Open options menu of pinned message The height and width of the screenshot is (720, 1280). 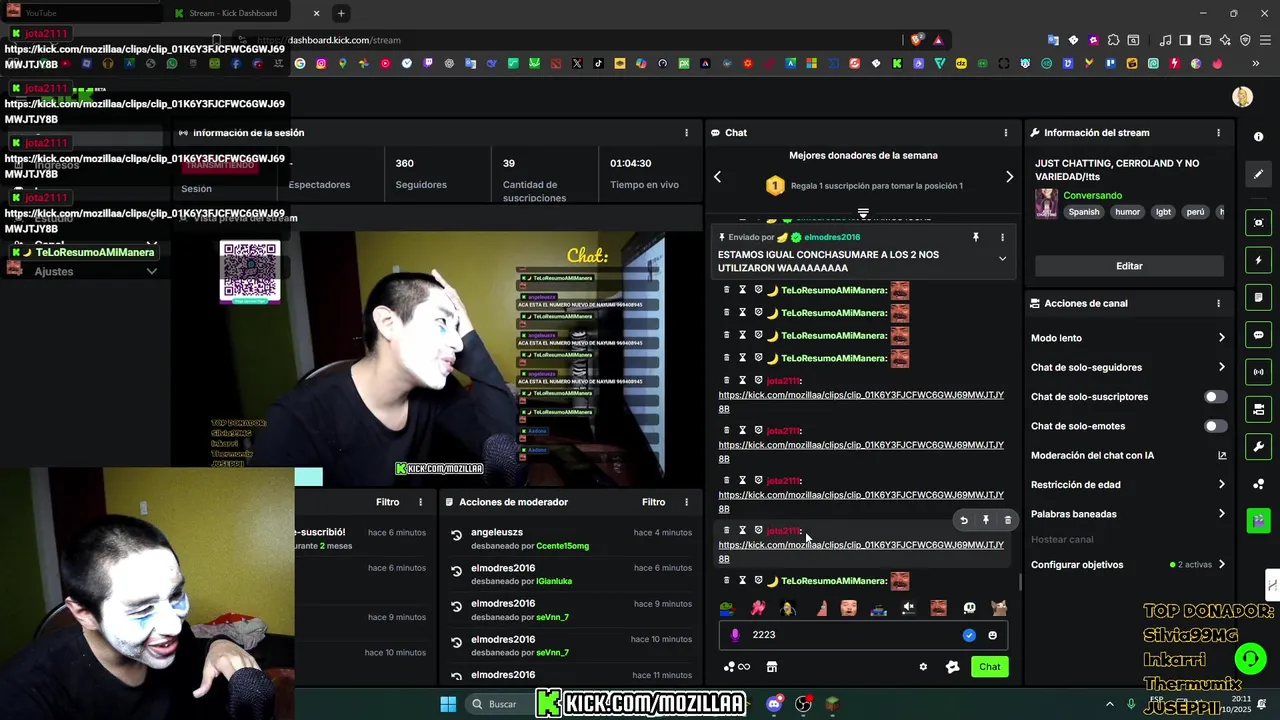(1002, 237)
